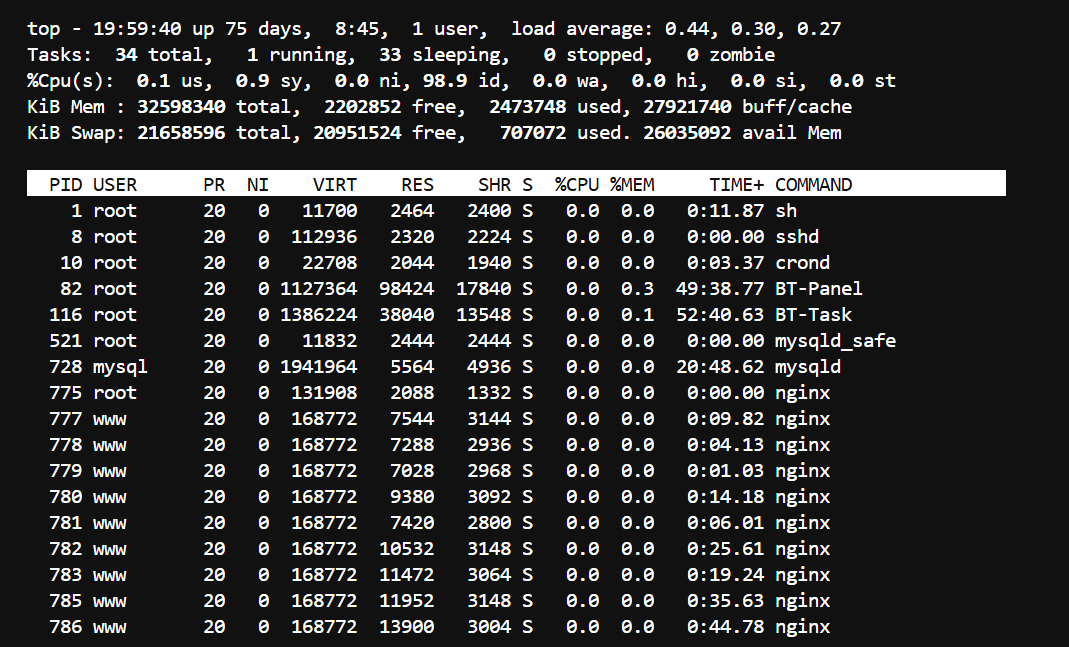Image resolution: width=1069 pixels, height=647 pixels.
Task: Click PID 775 in the root nginx row
Action: (x=65, y=393)
